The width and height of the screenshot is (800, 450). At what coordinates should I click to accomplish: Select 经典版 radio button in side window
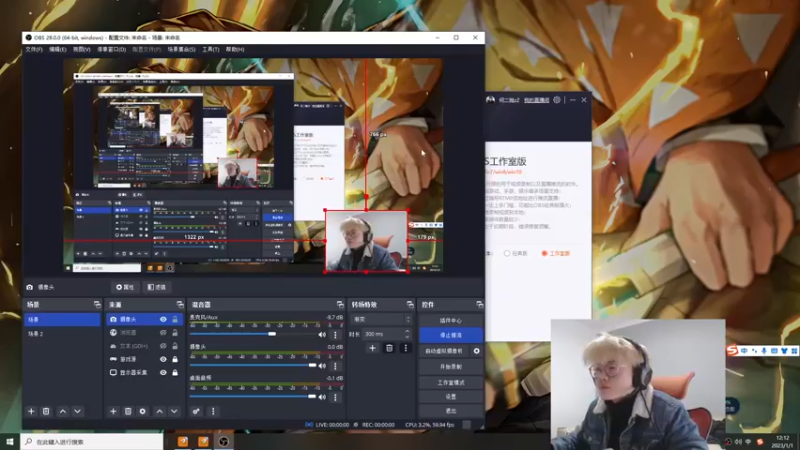click(x=507, y=253)
